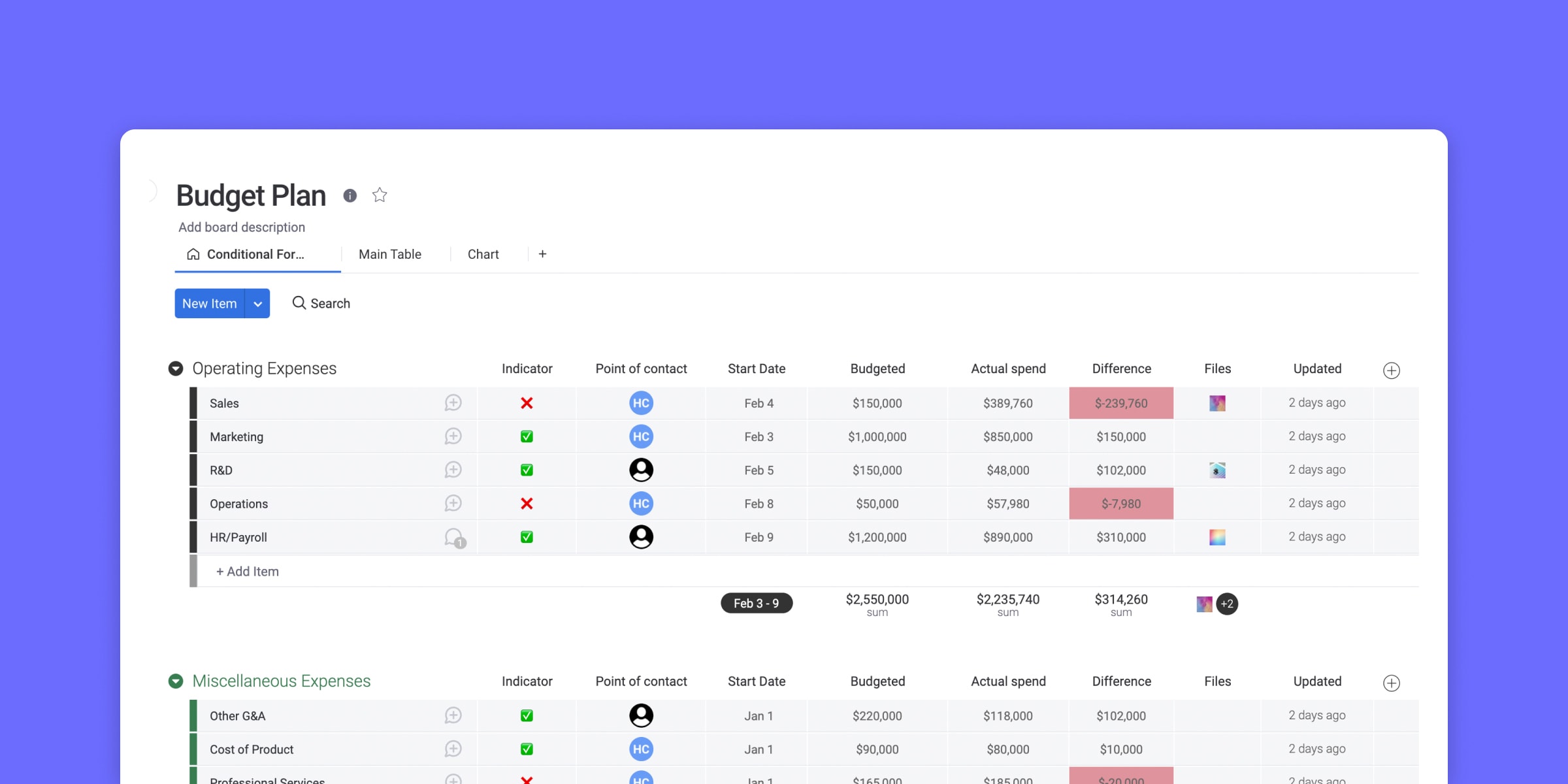Switch to the Chart tab
Viewport: 1568px width, 784px height.
pos(483,253)
